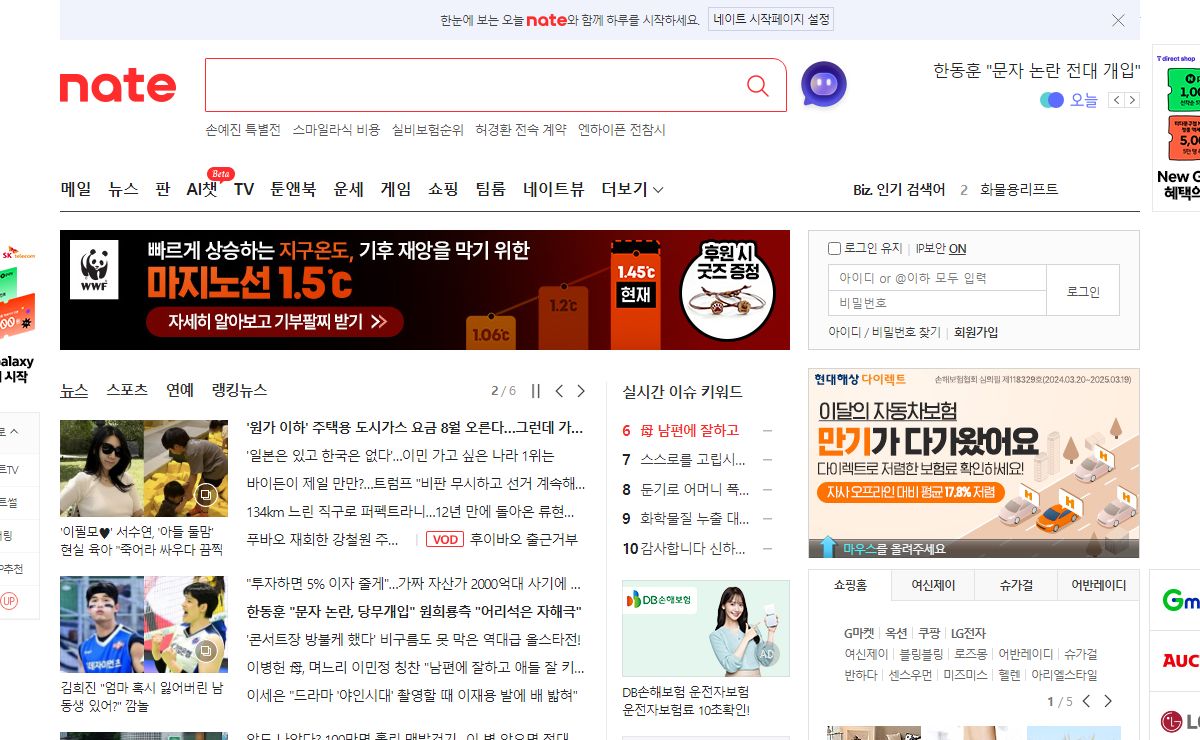Viewport: 1200px width, 740px height.
Task: Click 화물용리프트 popular keyword
Action: click(1019, 189)
